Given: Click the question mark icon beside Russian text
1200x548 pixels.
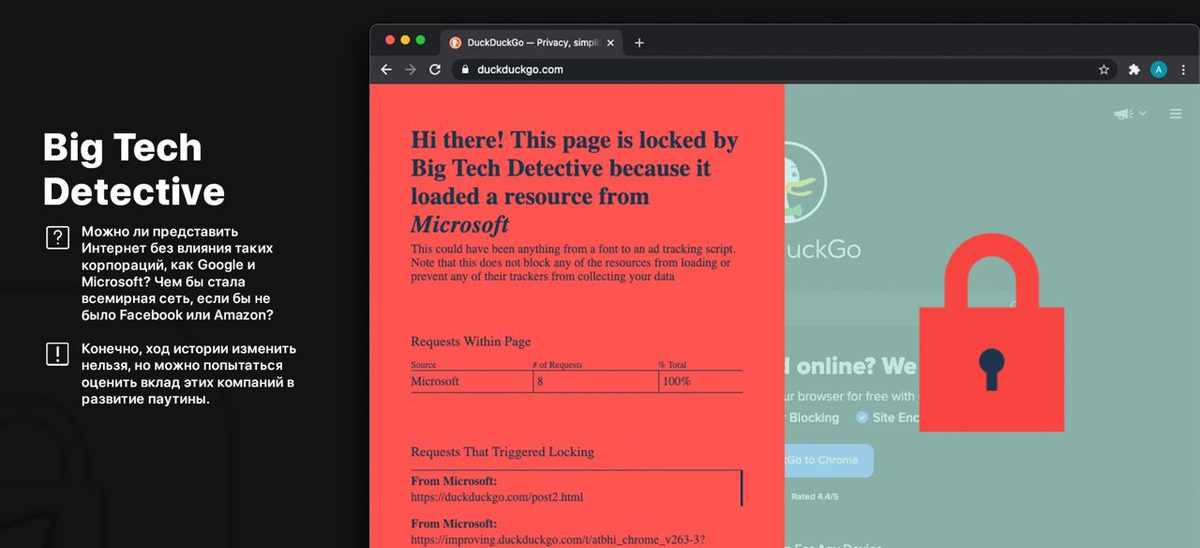Looking at the screenshot, I should pyautogui.click(x=57, y=238).
